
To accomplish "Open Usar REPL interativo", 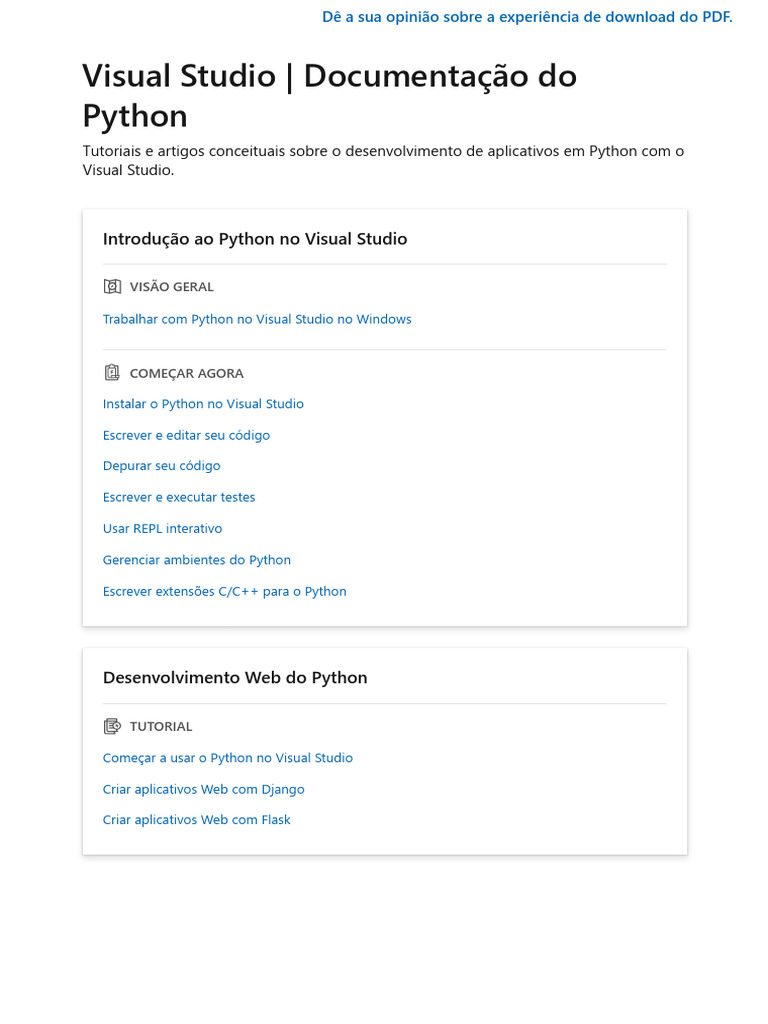I will (162, 528).
